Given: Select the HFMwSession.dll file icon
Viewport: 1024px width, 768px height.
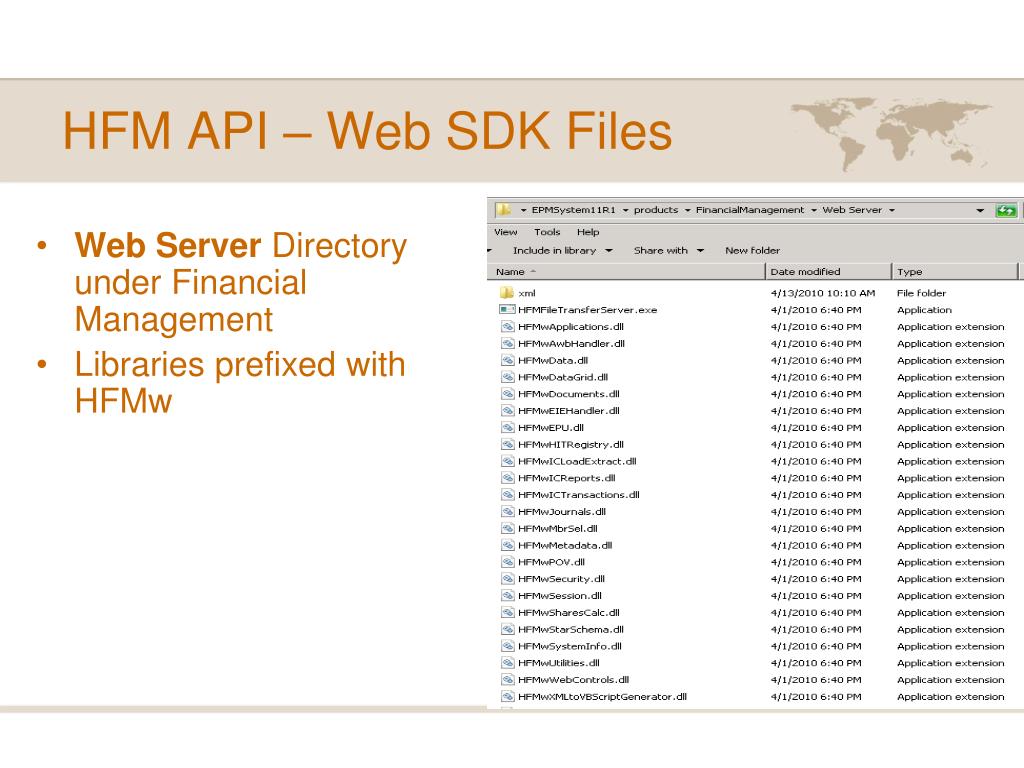Looking at the screenshot, I should coord(507,596).
